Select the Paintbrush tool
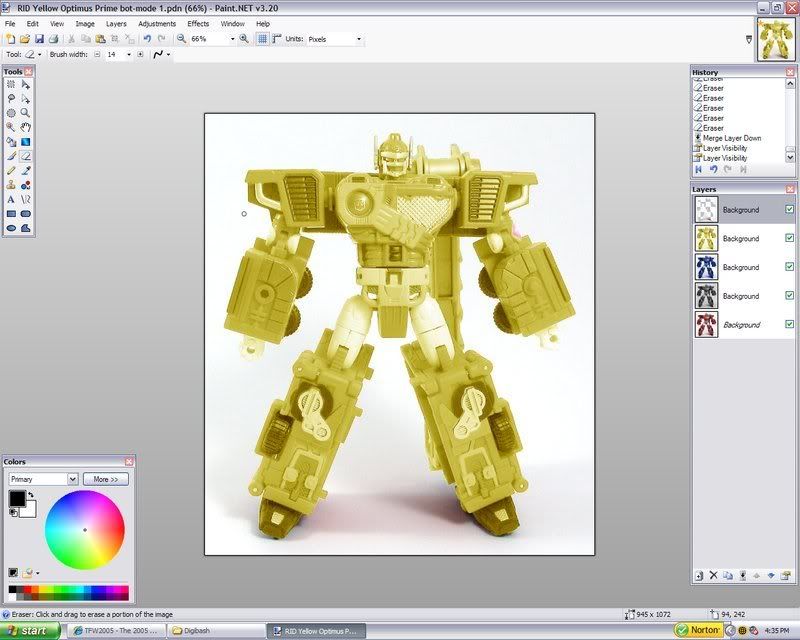 click(11, 156)
